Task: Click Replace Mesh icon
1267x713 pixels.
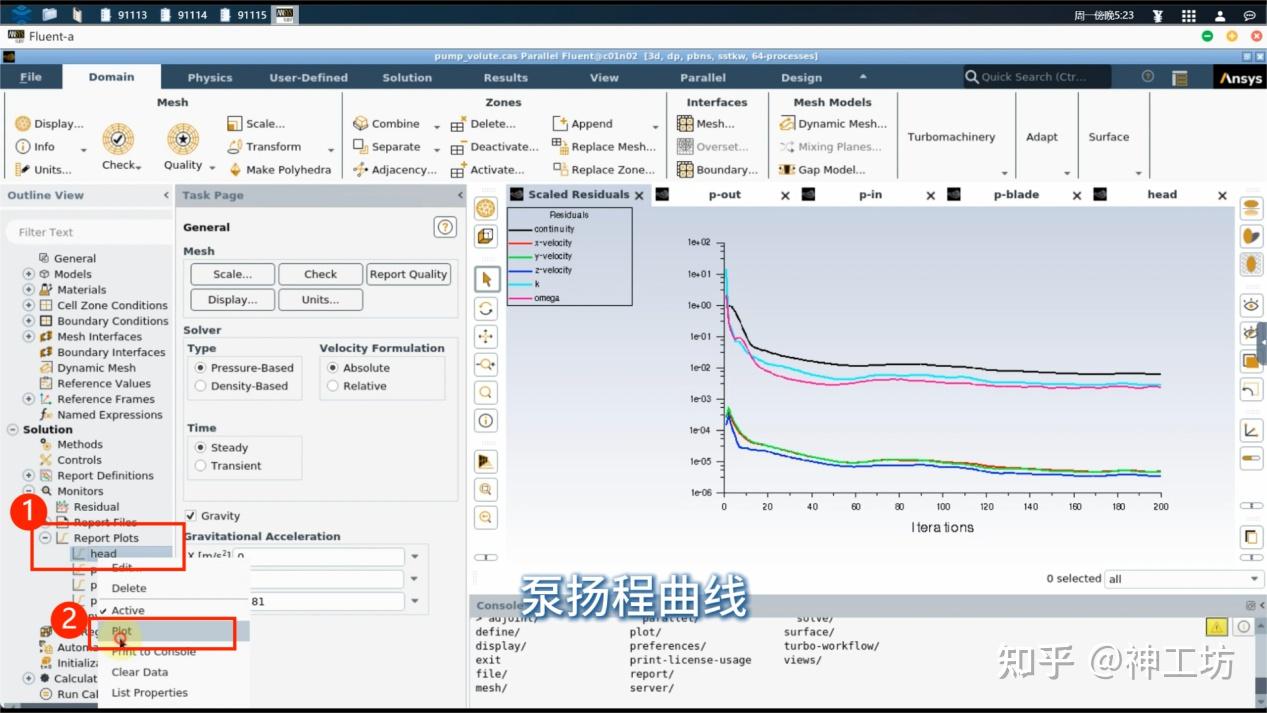Action: click(x=560, y=147)
